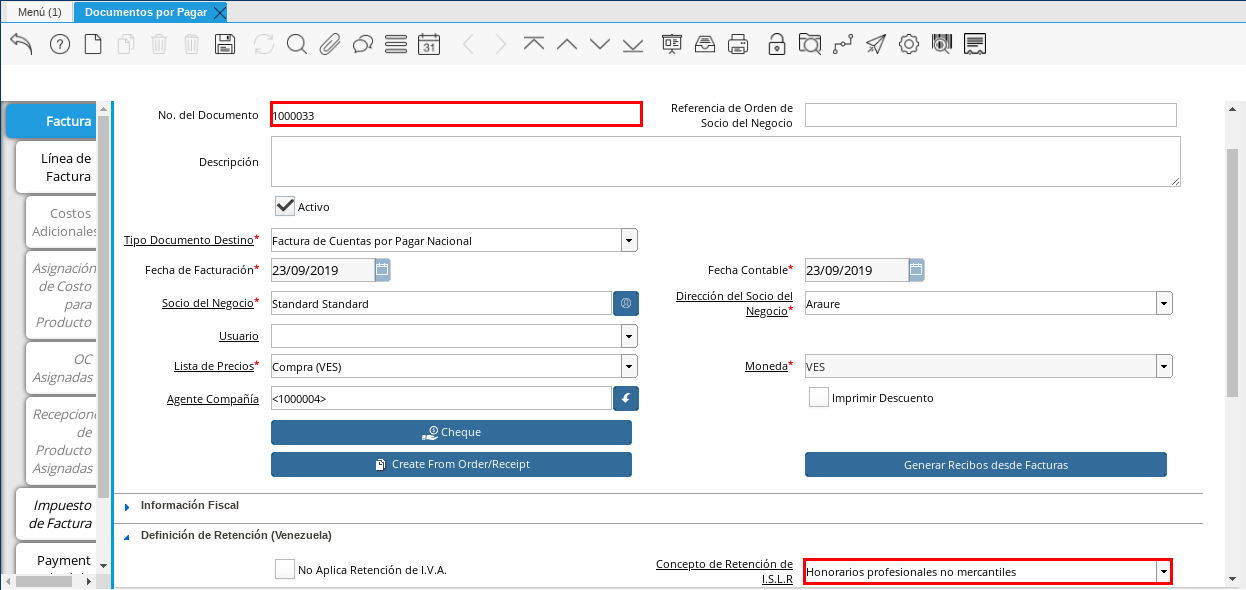Open the calendar 31 history icon
1246x590 pixels.
click(429, 44)
